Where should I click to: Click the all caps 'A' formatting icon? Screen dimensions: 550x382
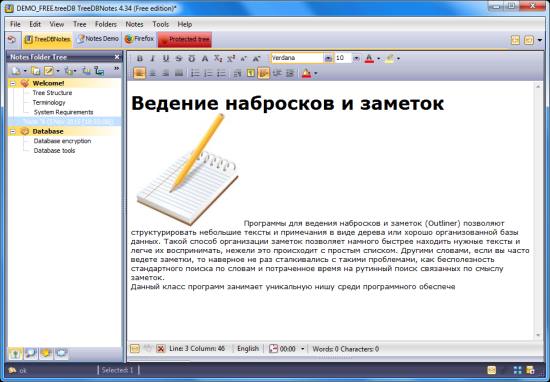(205, 59)
